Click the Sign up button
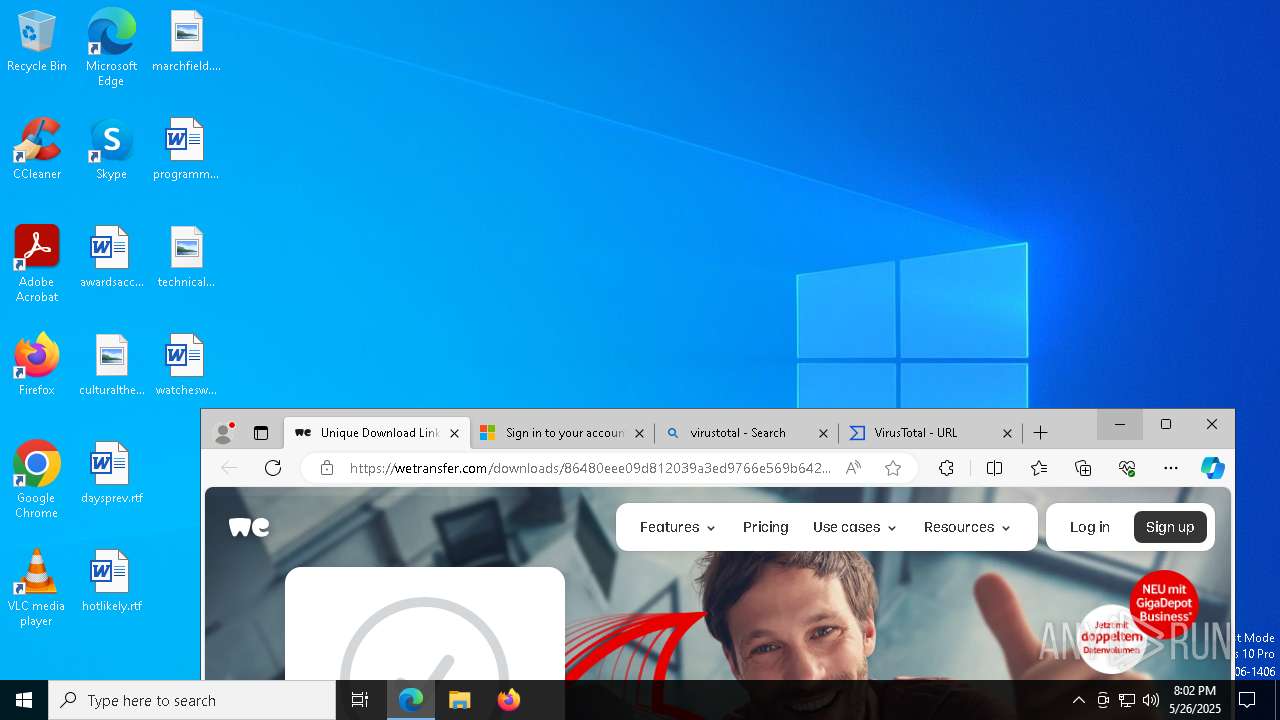This screenshot has height=720, width=1280. pyautogui.click(x=1170, y=527)
